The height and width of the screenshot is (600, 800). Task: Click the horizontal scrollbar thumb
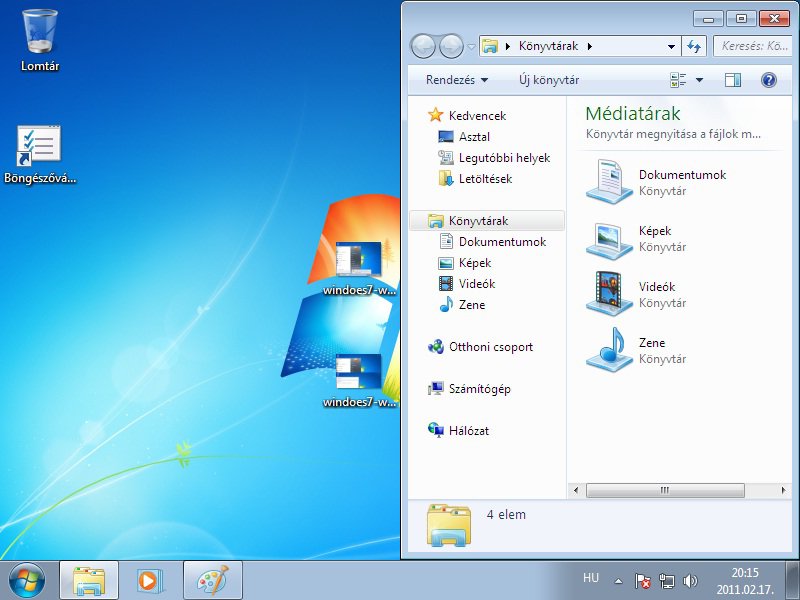click(x=665, y=490)
